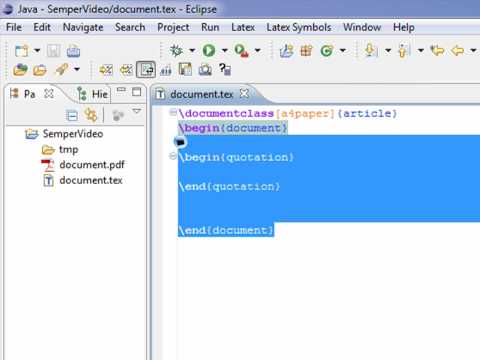Open the Run dropdown arrow

225,51
